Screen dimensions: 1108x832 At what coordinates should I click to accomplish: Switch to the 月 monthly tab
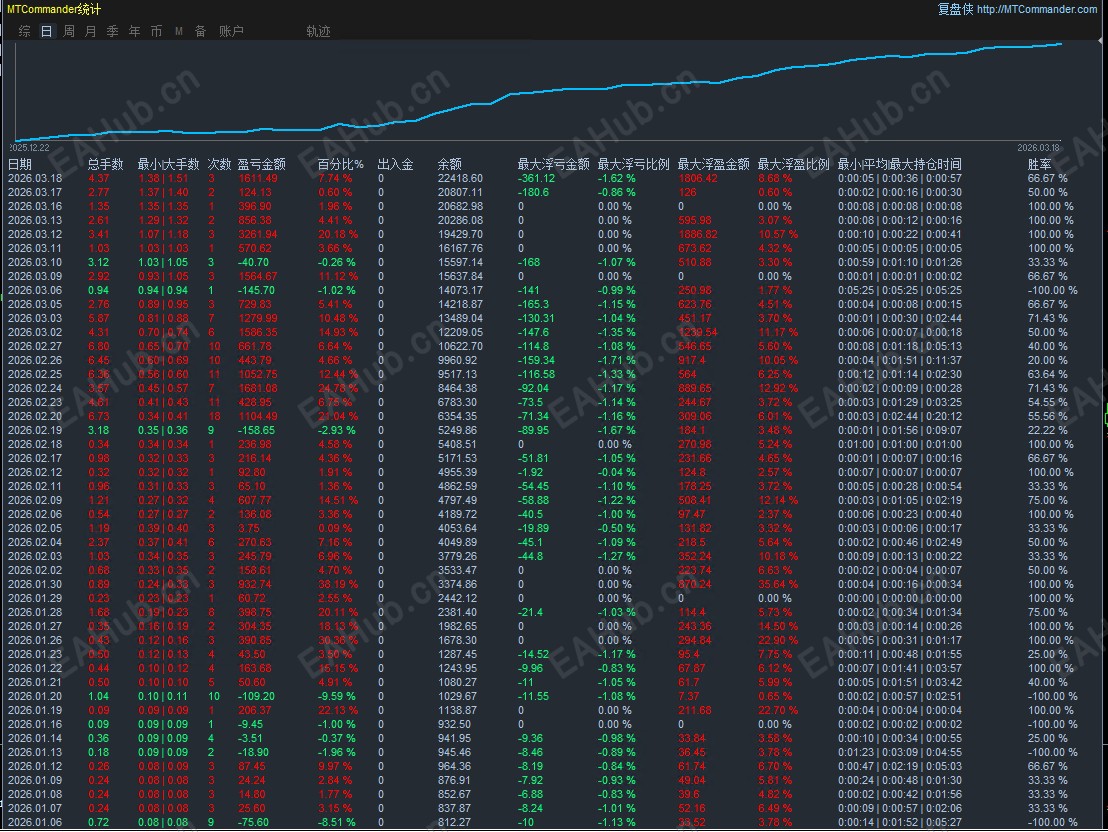pos(91,31)
